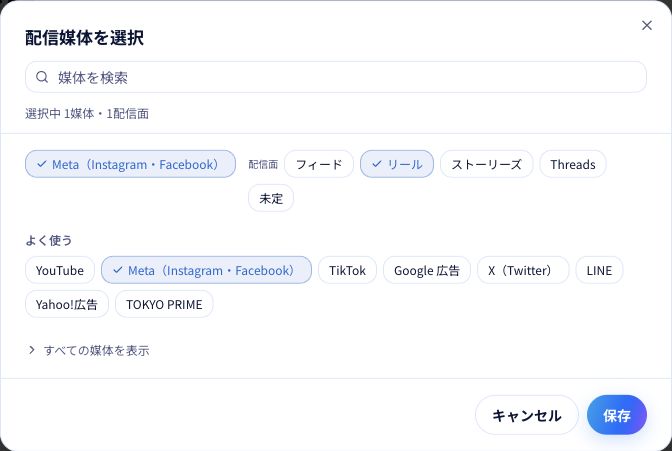Viewport: 672px width, 451px height.
Task: Select the YouTube media chip
Action: [x=60, y=270]
